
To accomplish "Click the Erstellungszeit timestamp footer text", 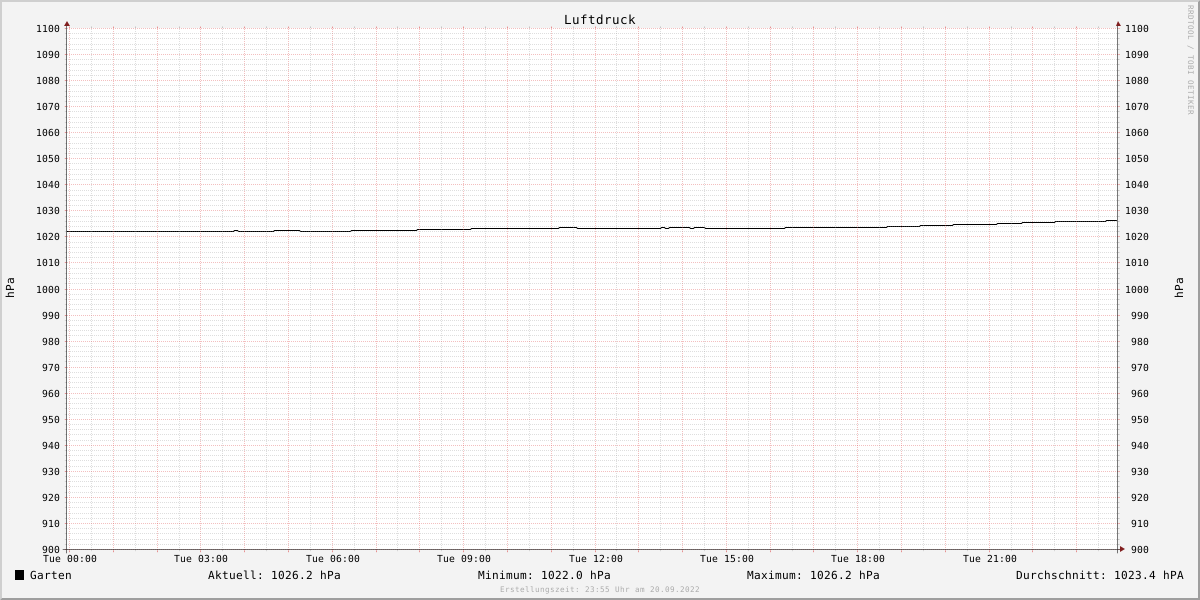I will tap(600, 590).
